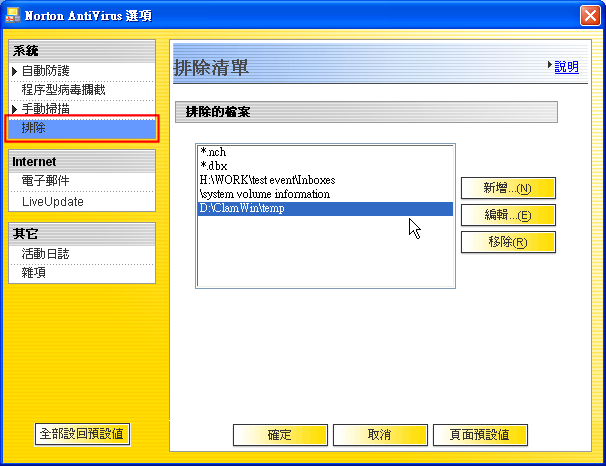The width and height of the screenshot is (606, 466).
Task: Confirm with the 確定 button
Action: [x=280, y=435]
